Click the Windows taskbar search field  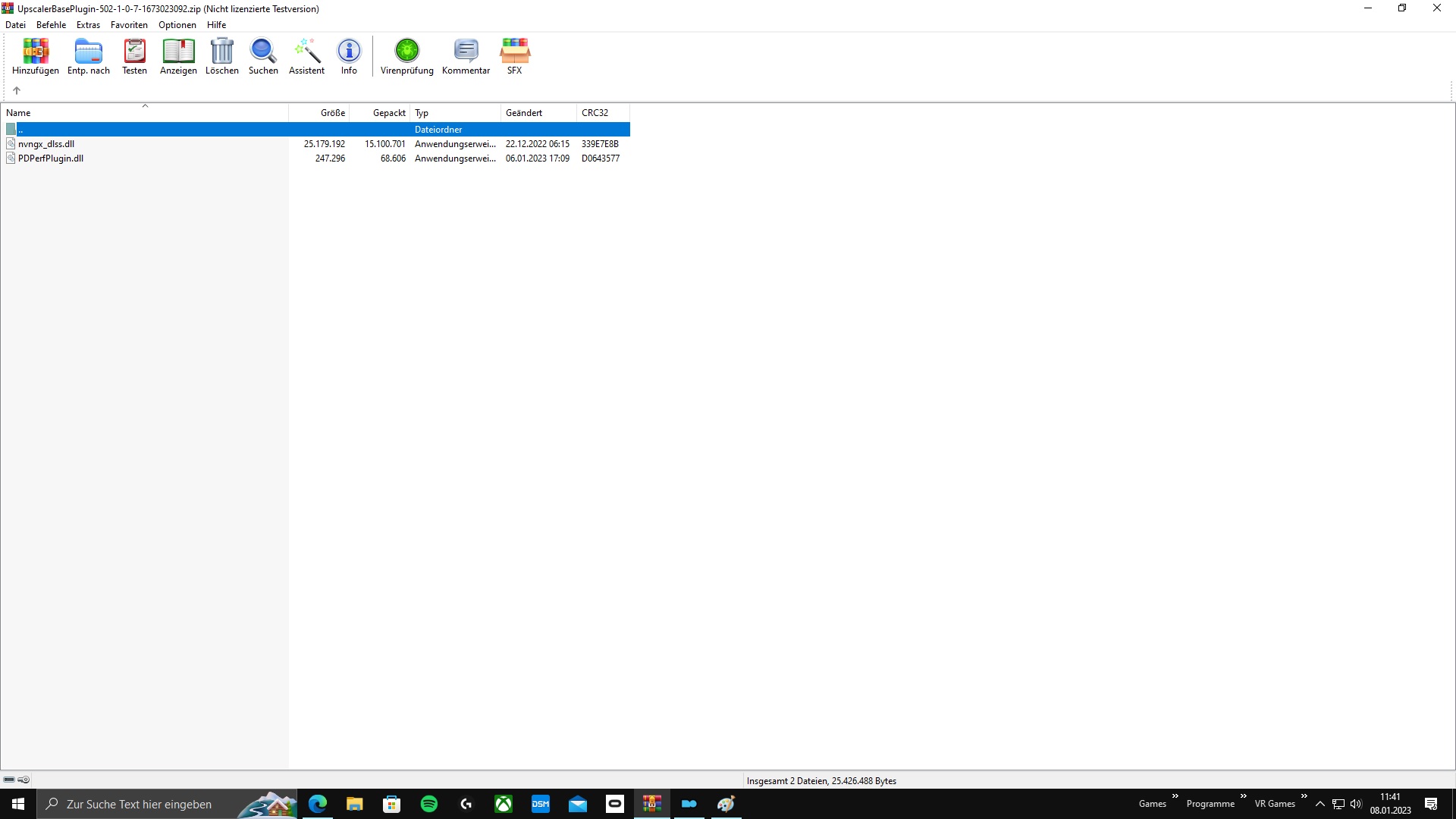coord(139,804)
